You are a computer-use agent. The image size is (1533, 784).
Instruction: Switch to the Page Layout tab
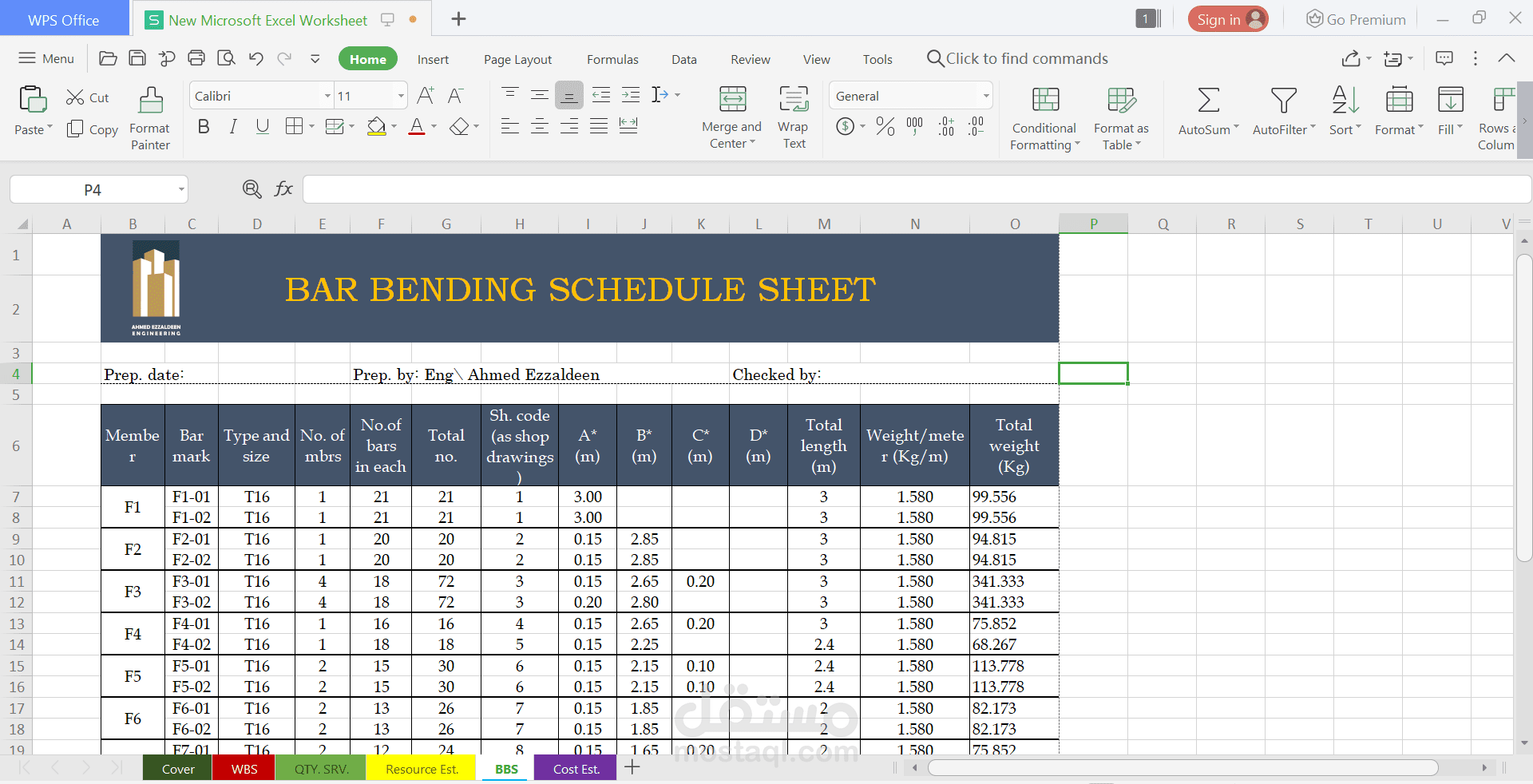(x=517, y=59)
